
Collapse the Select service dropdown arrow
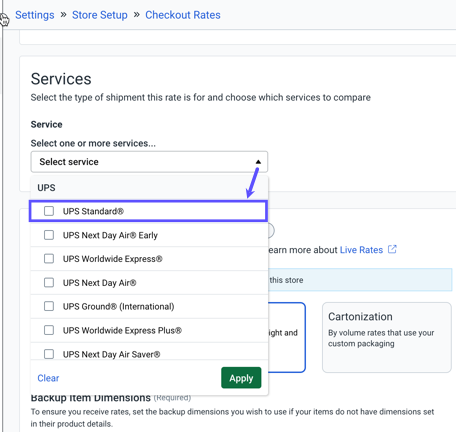point(258,162)
